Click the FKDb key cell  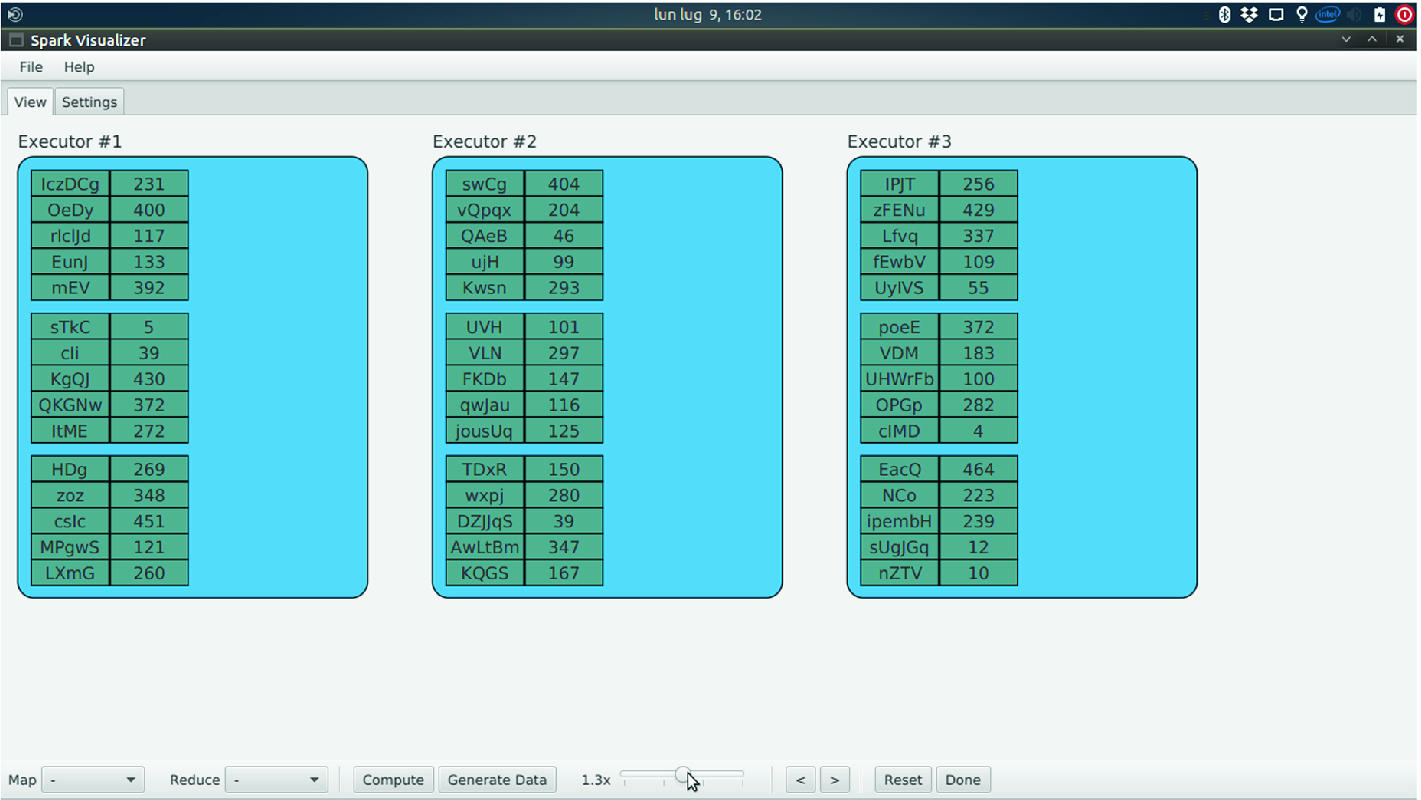(x=485, y=379)
